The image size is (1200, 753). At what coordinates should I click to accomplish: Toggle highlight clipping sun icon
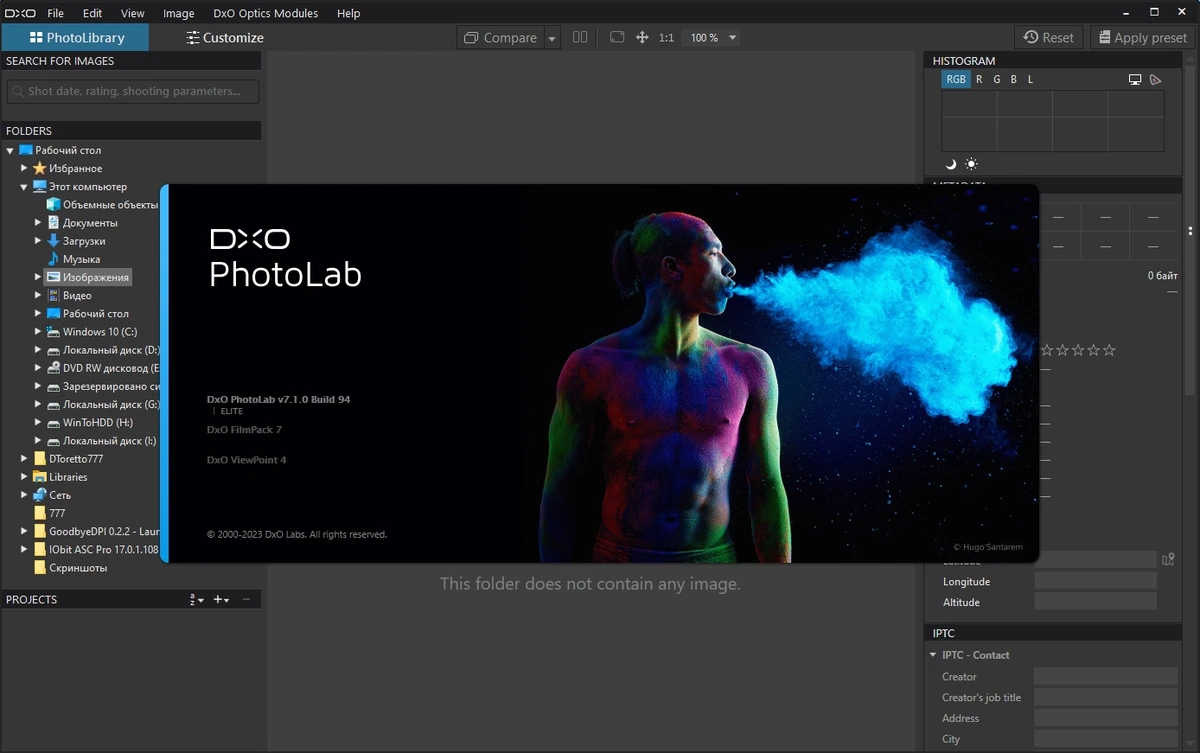click(971, 164)
